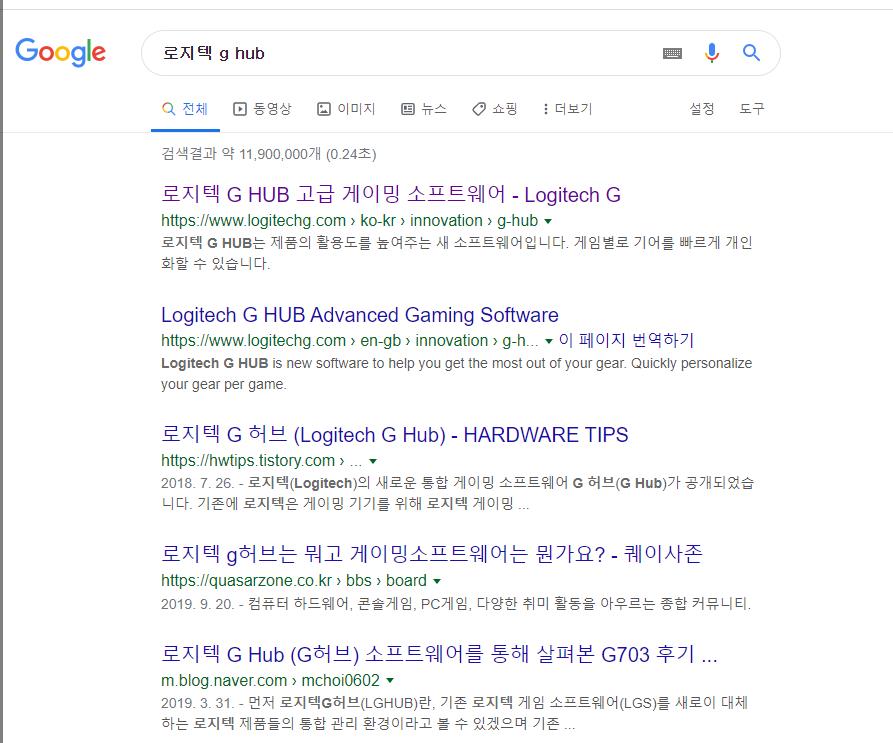Image resolution: width=893 pixels, height=743 pixels.
Task: Click the three-dot icon beside 더보기
Action: (x=546, y=109)
